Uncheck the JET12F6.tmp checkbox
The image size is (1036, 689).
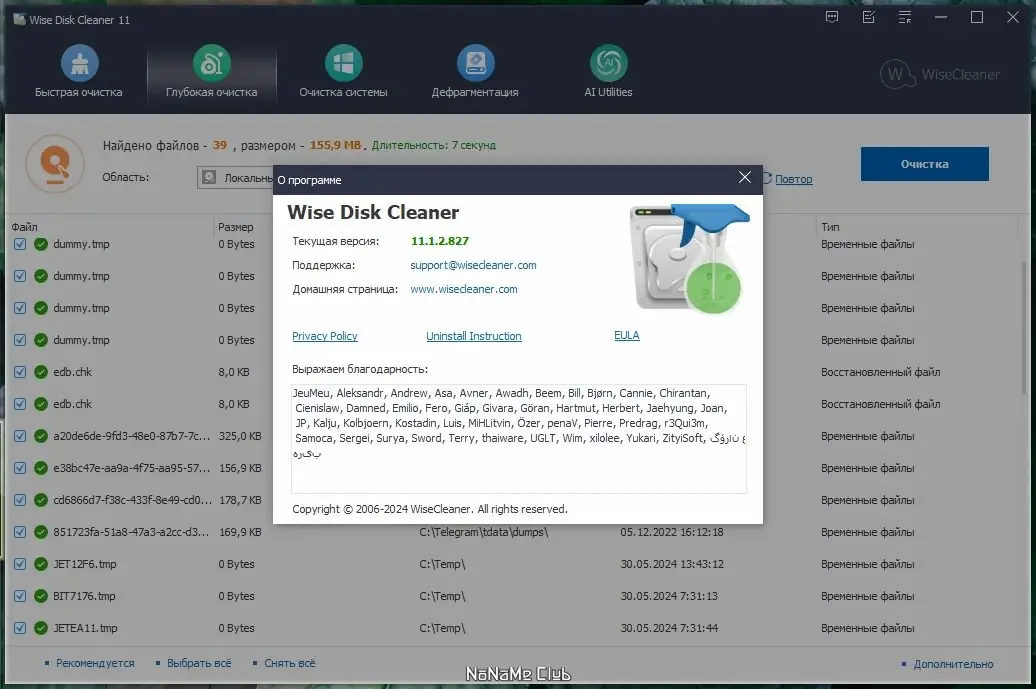20,564
